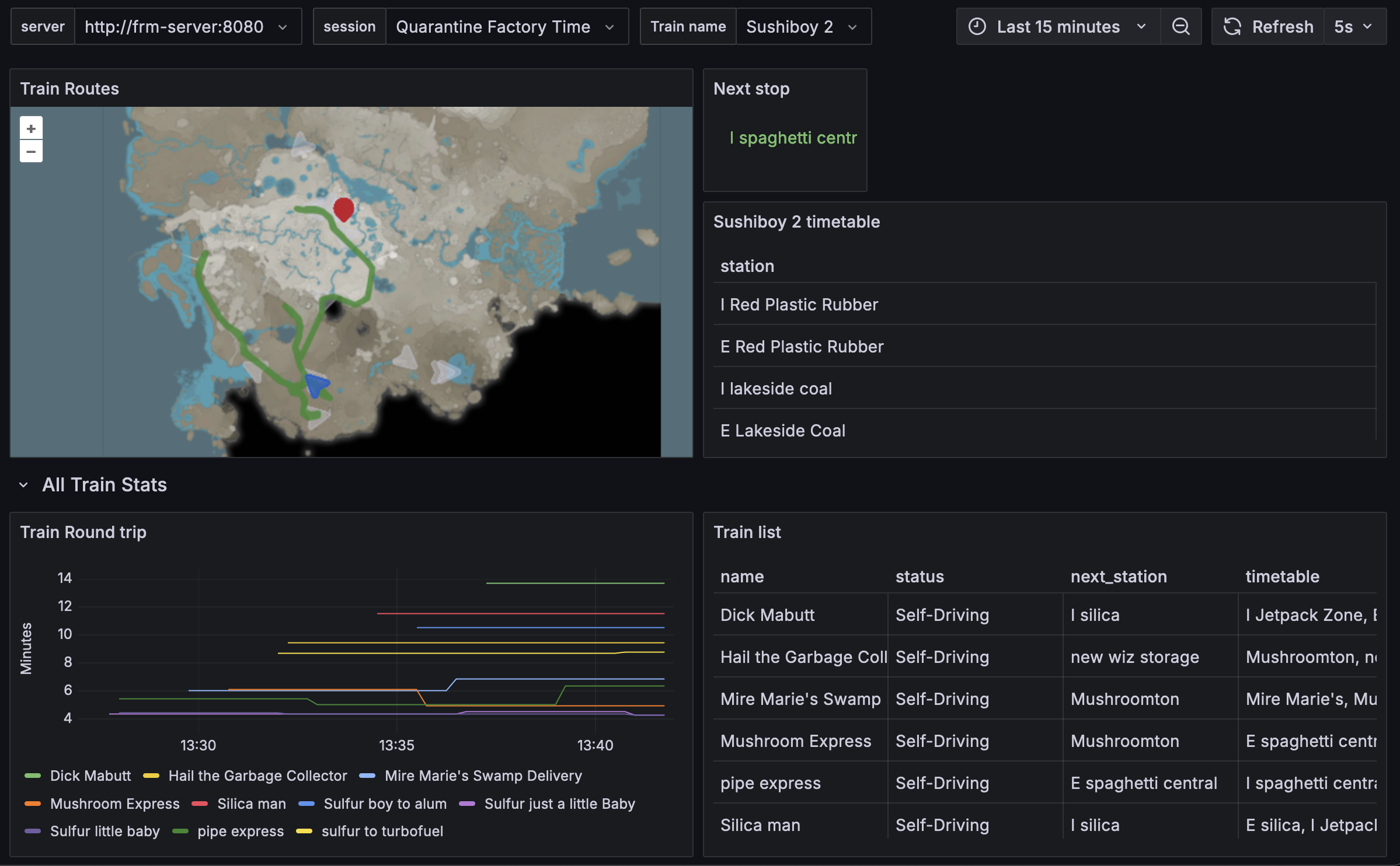Click the zoom out time range magnifier icon

pos(1180,27)
